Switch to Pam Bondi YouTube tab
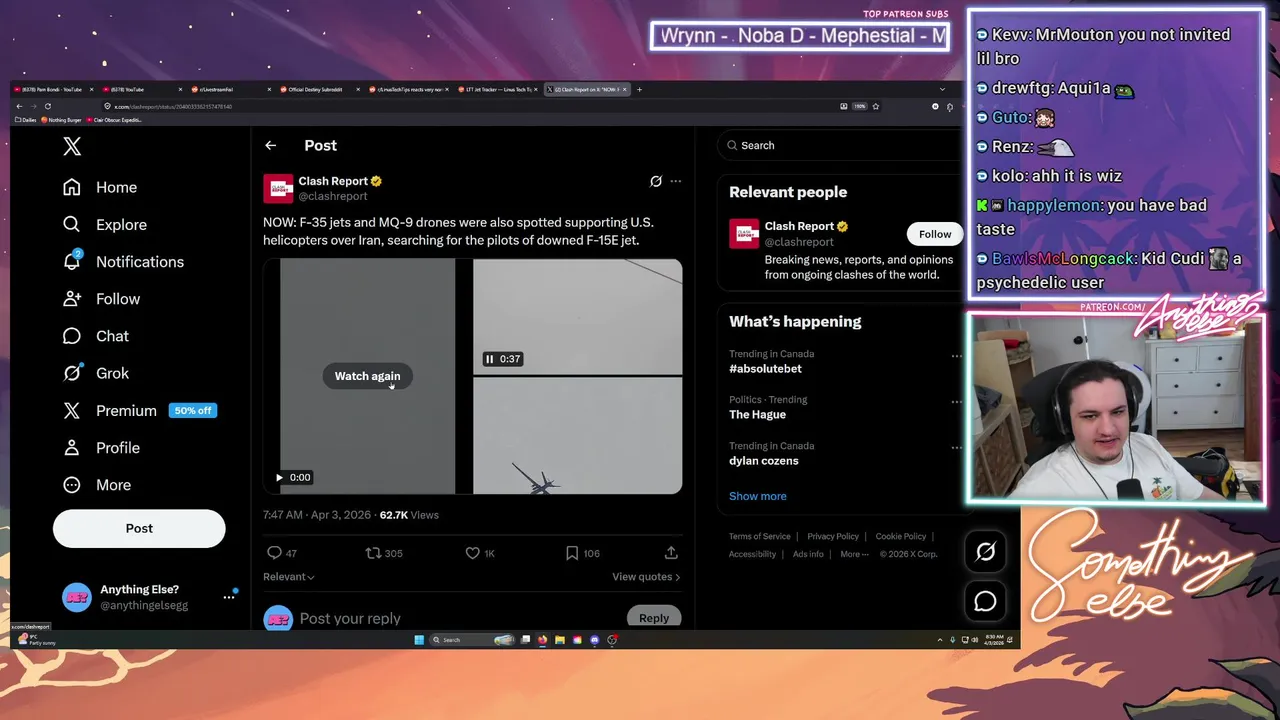1280x720 pixels. pos(52,89)
